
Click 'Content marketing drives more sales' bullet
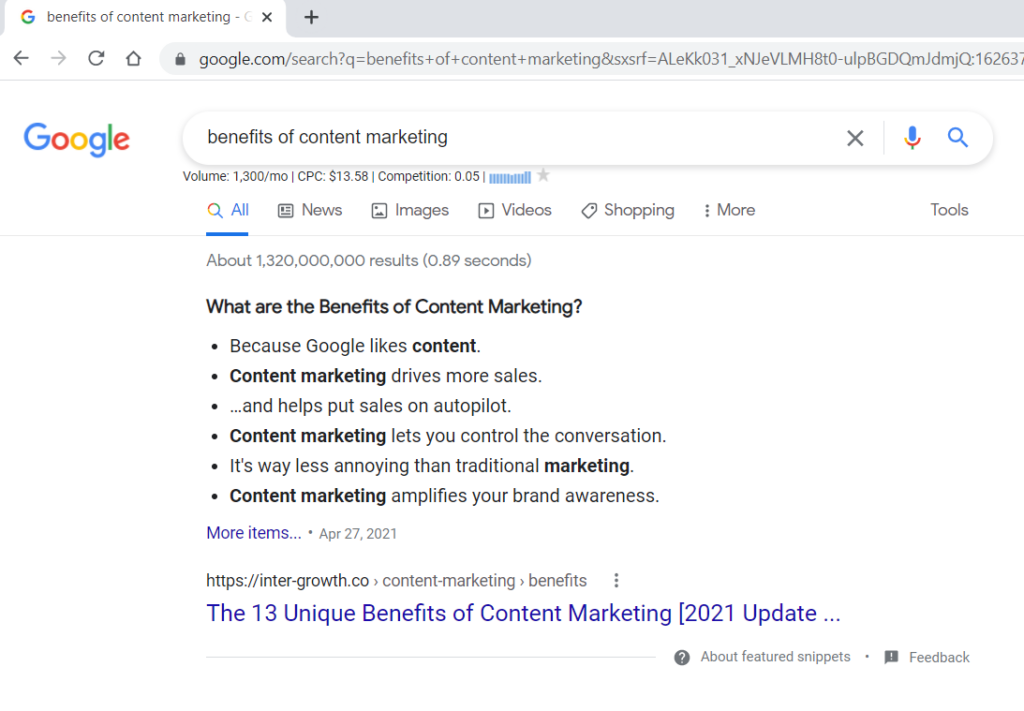point(385,376)
